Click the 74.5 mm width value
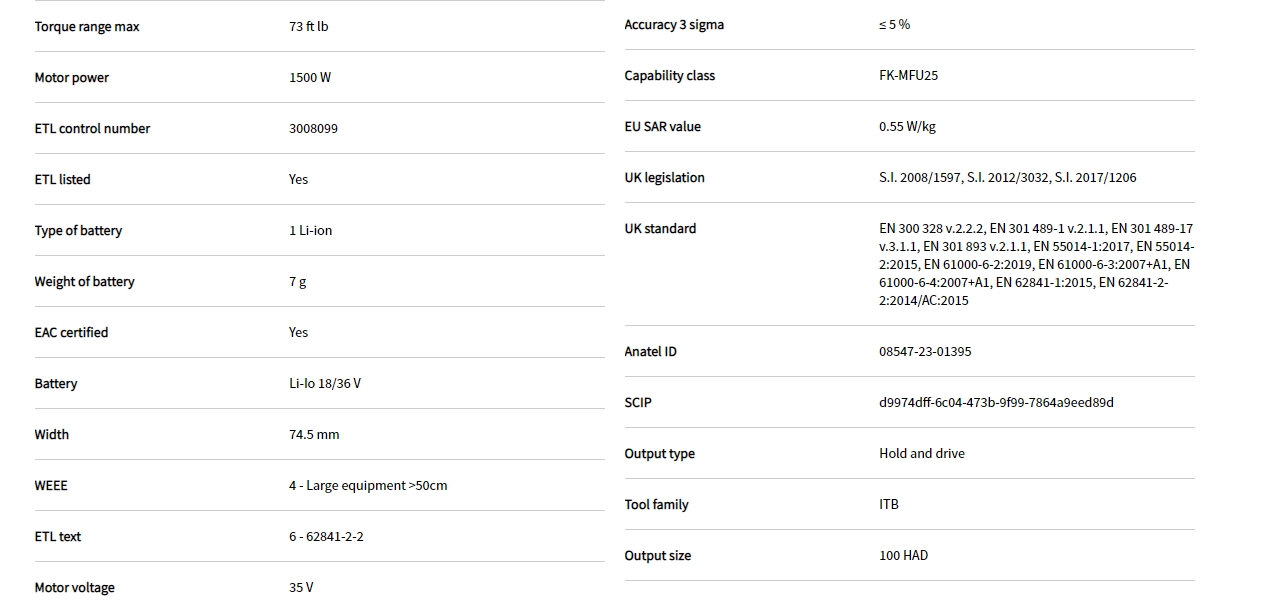 (x=314, y=435)
